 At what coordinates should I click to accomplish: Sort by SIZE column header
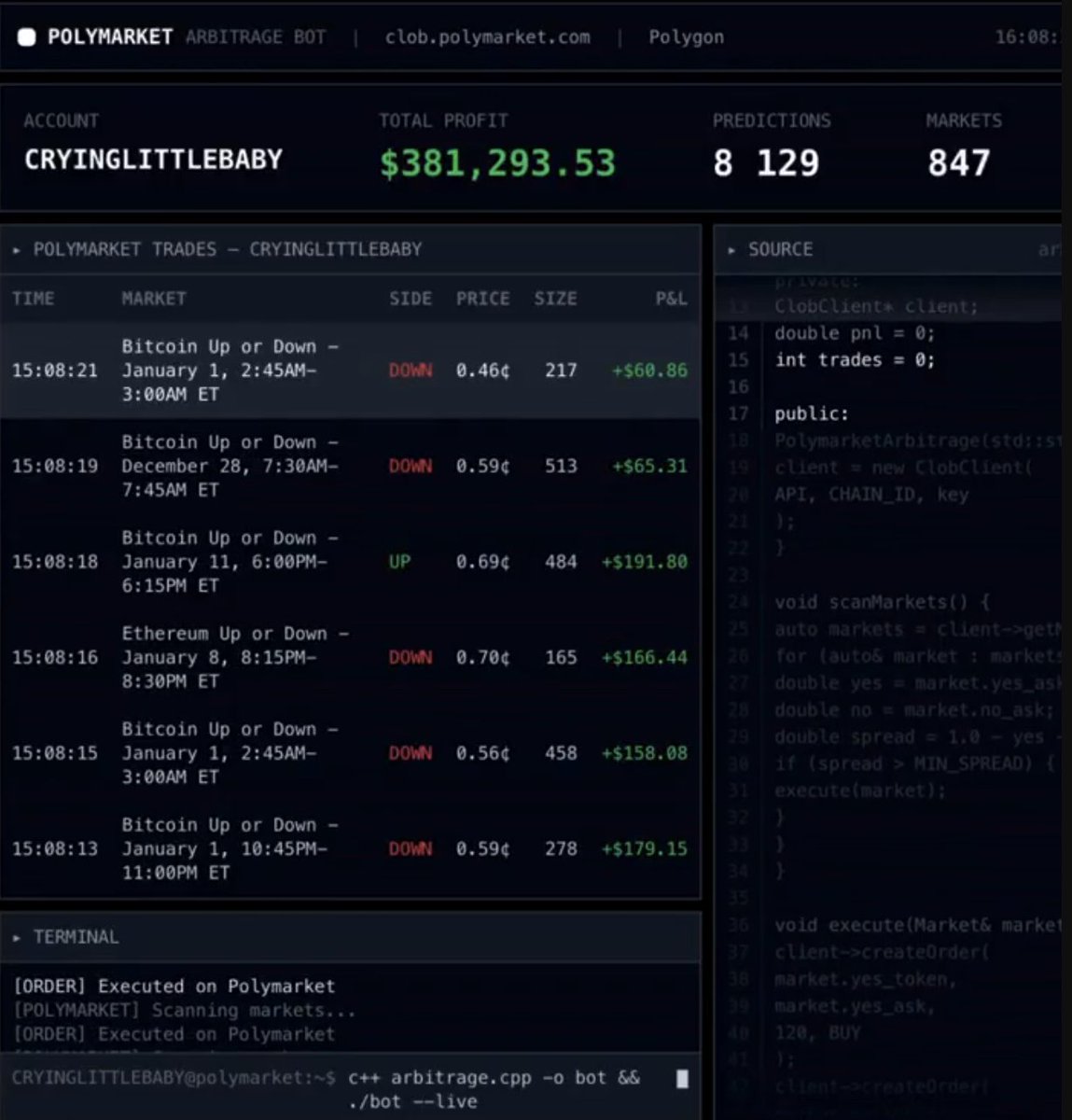555,299
